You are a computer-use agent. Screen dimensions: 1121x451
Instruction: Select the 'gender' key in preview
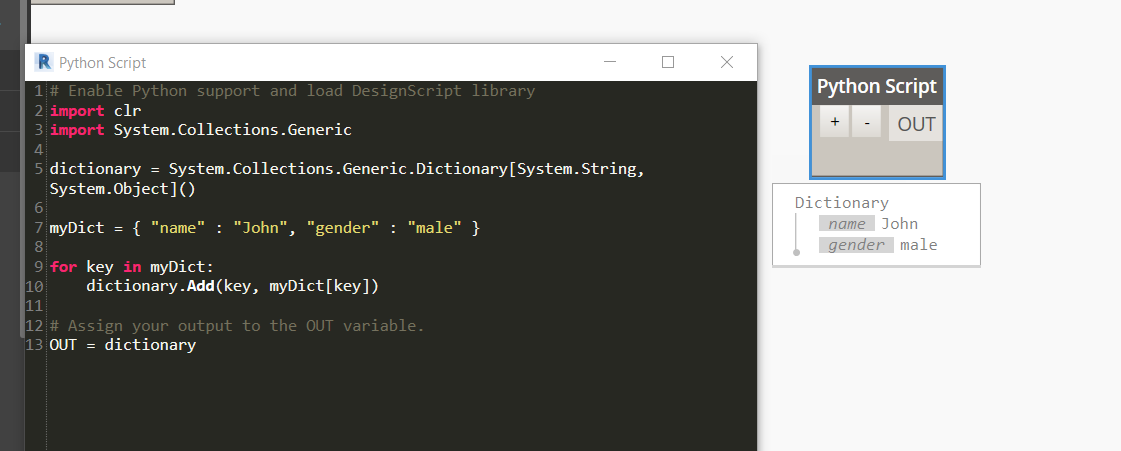[x=856, y=245]
